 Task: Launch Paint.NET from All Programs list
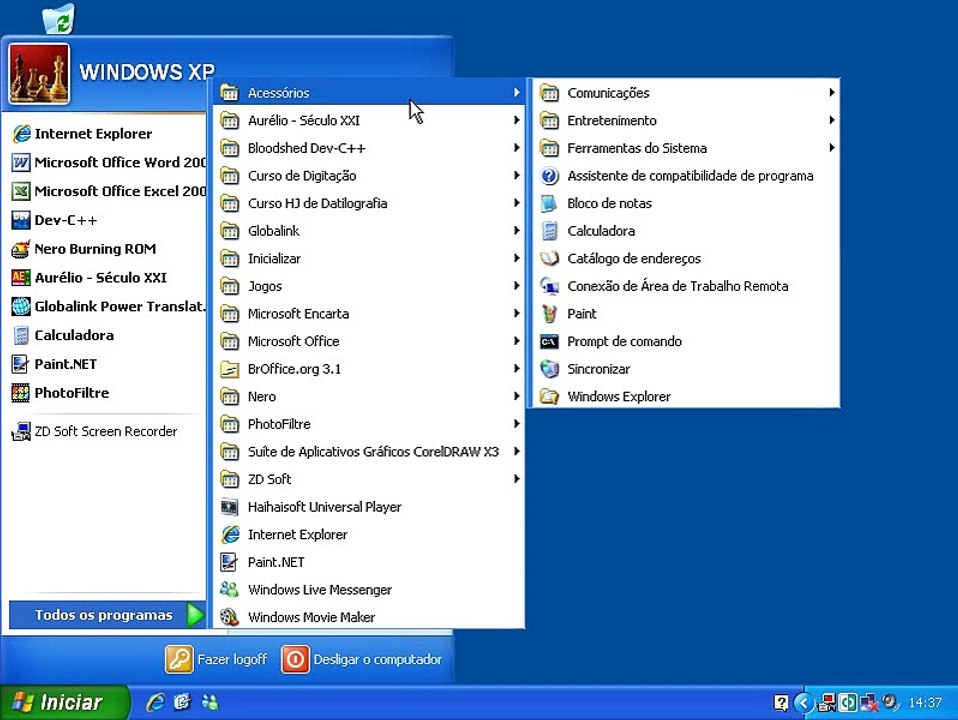368,562
